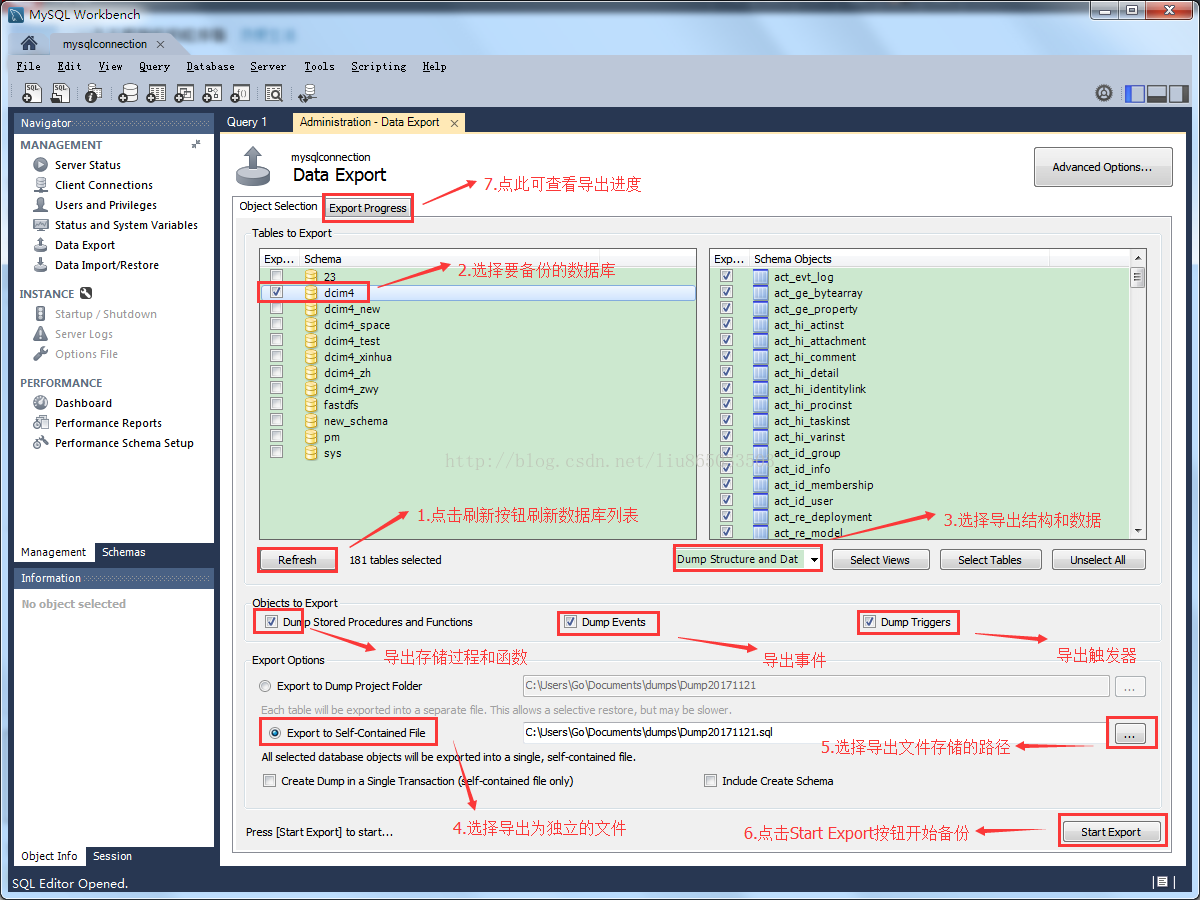Enable Create Dump in a Single Transaction
1200x900 pixels.
pyautogui.click(x=269, y=781)
